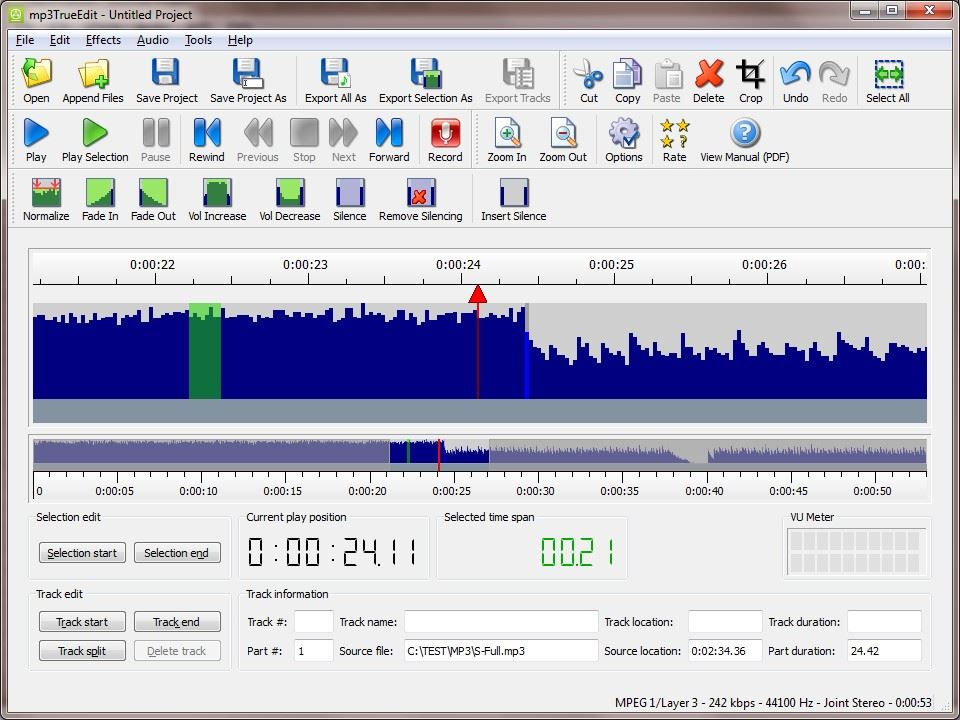Click the green selected region in waveform

coord(204,351)
